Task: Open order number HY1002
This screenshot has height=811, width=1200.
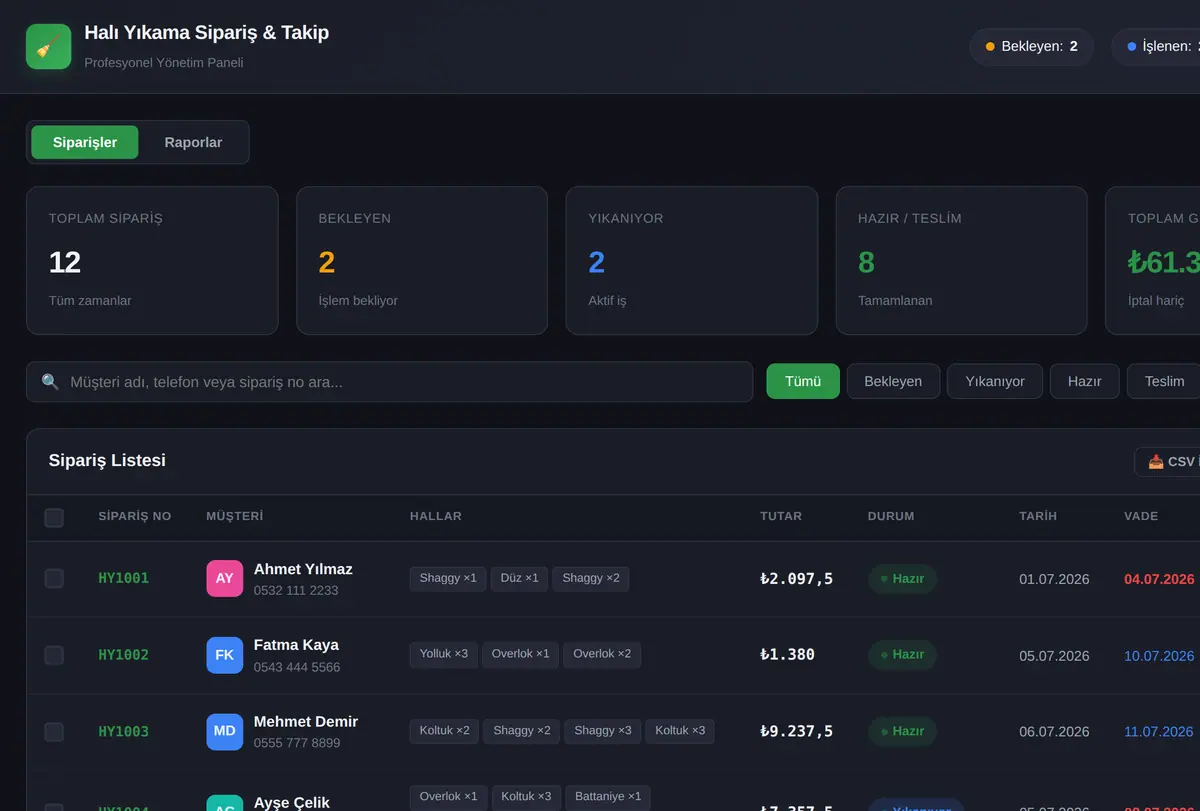Action: click(123, 655)
